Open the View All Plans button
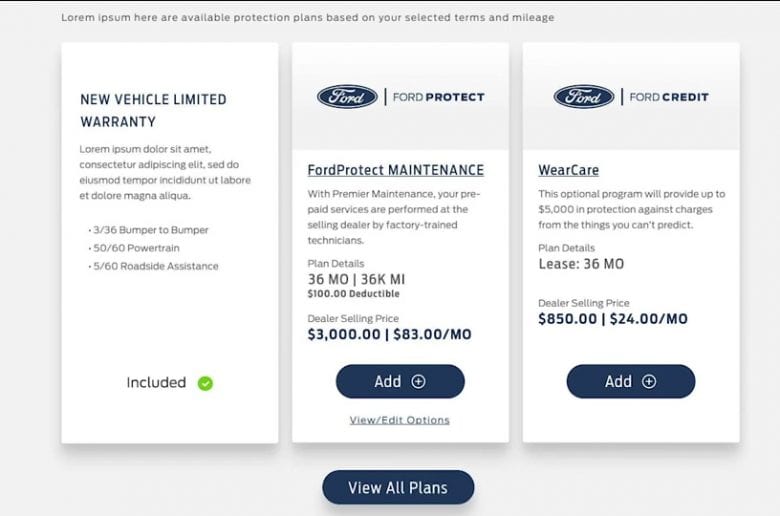The height and width of the screenshot is (516, 780). [398, 488]
